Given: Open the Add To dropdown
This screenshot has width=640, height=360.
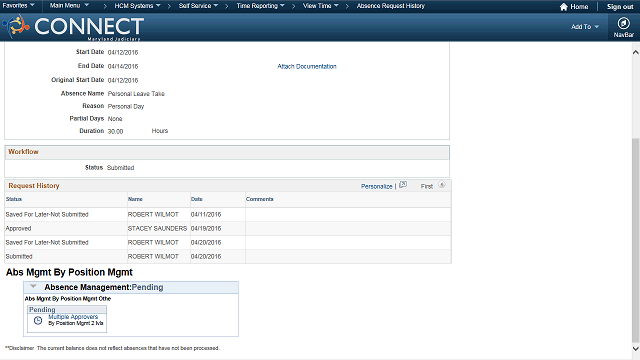Looking at the screenshot, I should pos(584,27).
